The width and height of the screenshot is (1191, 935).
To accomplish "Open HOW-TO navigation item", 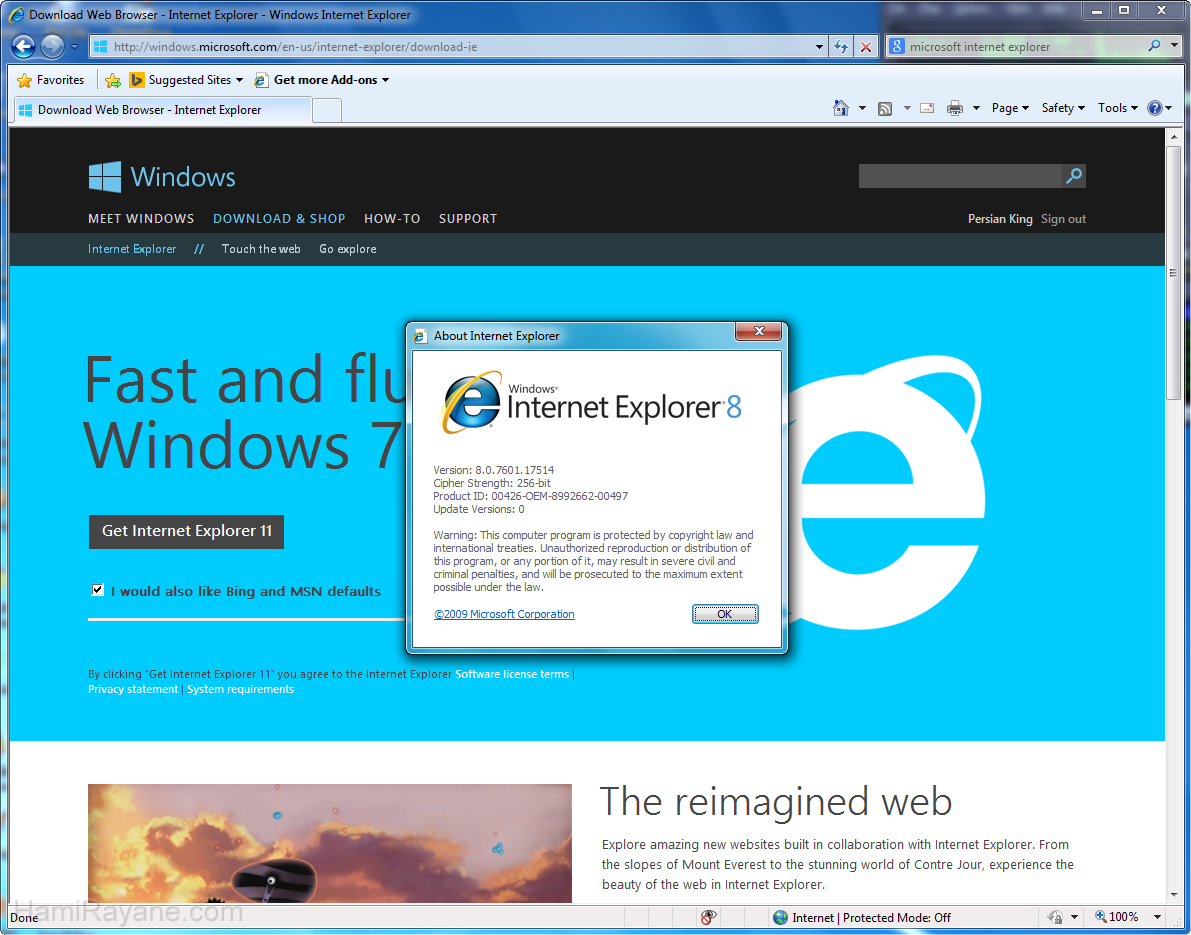I will click(x=392, y=219).
